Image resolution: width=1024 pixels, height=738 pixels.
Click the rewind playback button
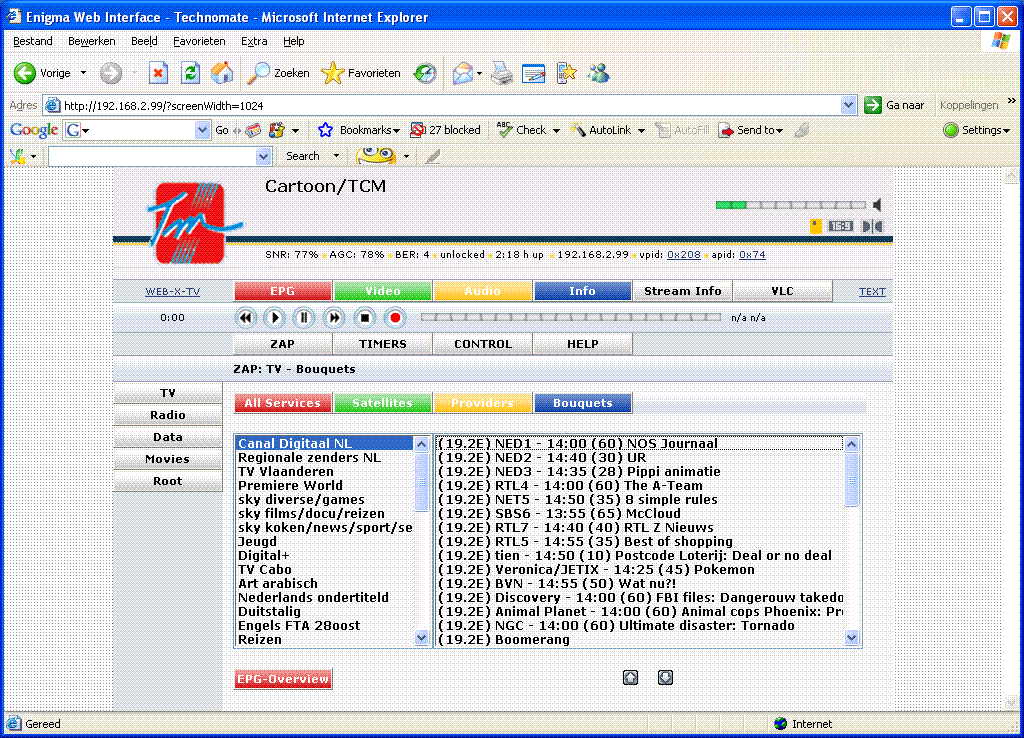245,318
